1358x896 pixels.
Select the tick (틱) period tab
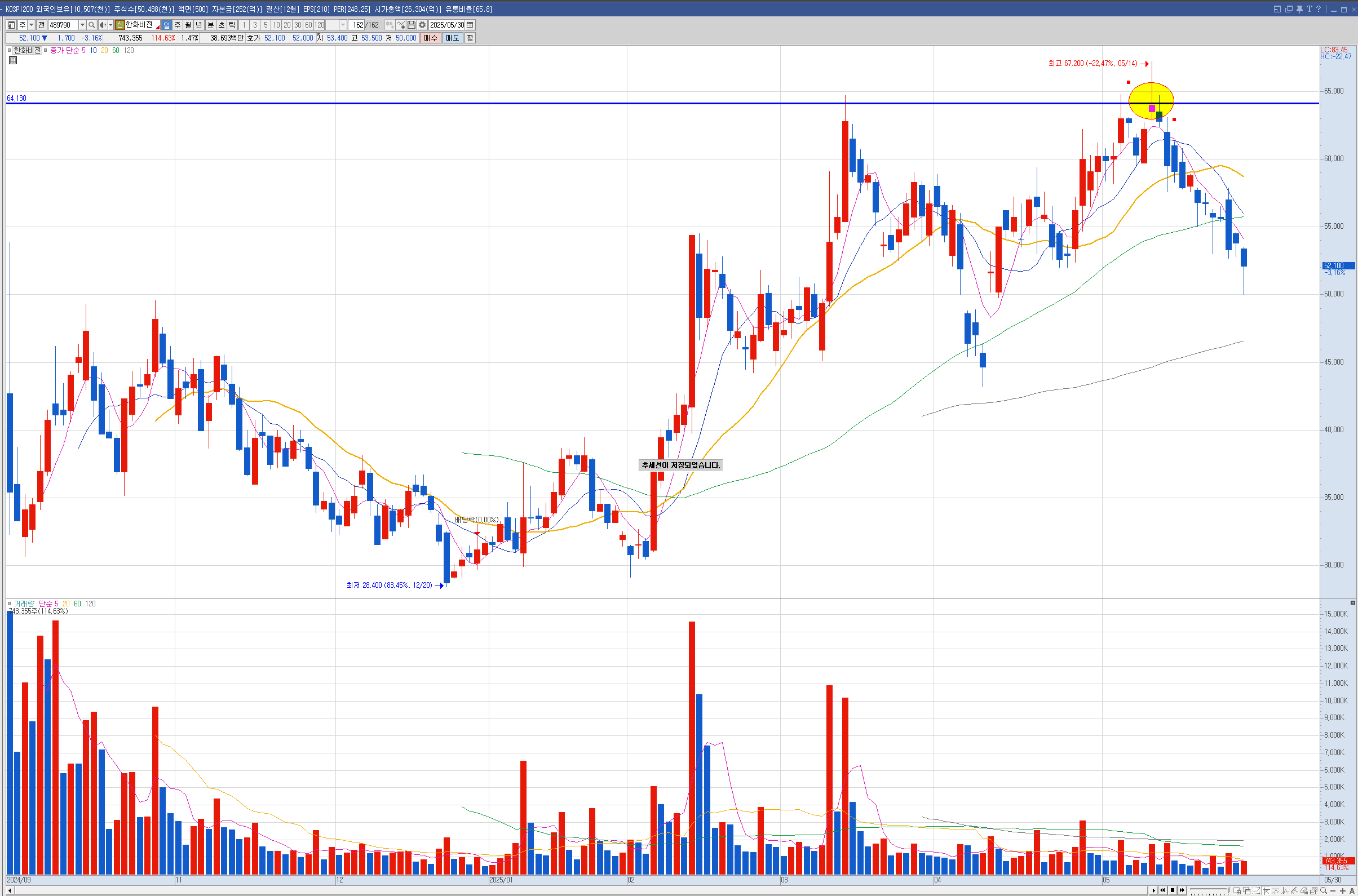[232, 25]
